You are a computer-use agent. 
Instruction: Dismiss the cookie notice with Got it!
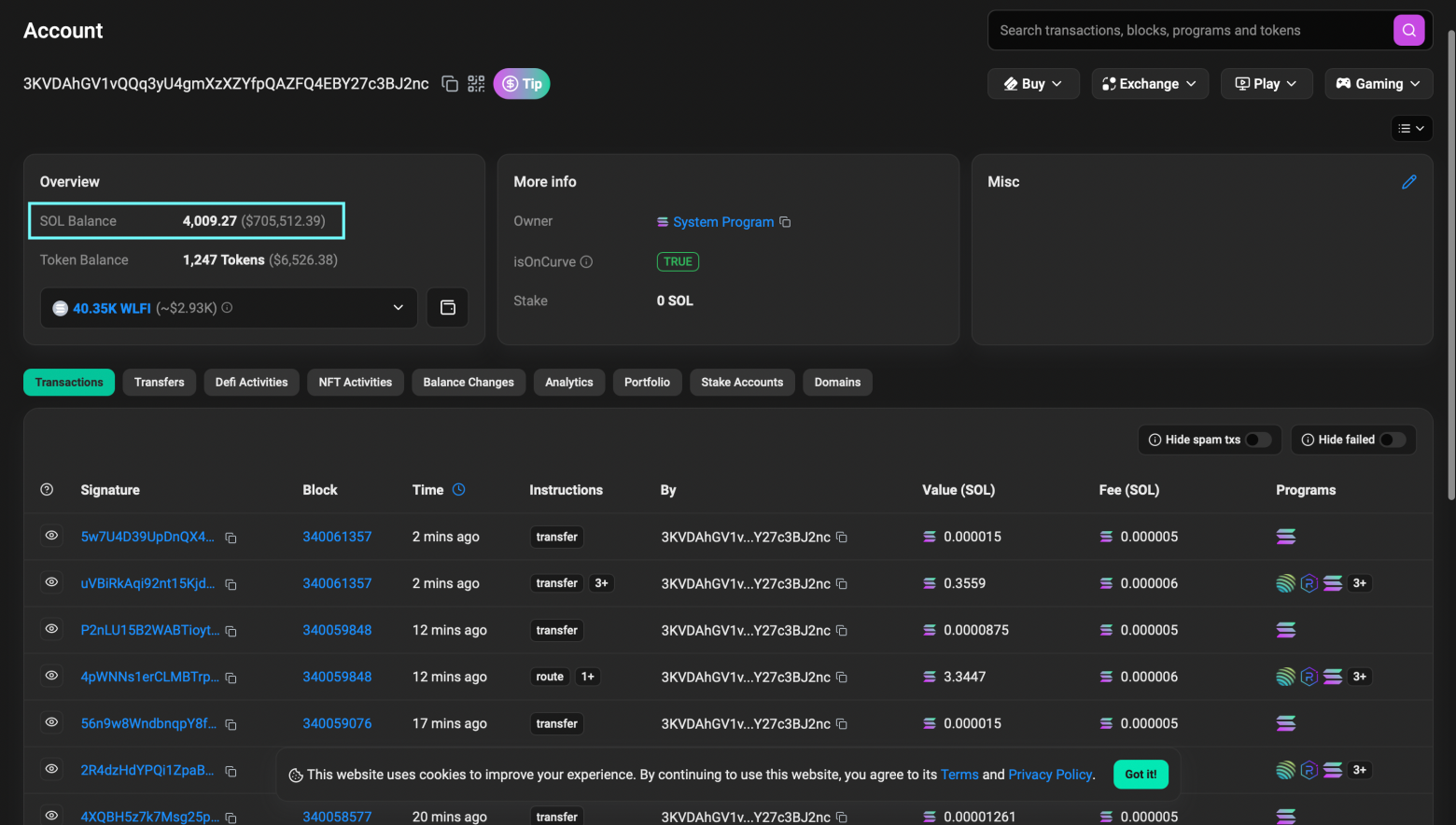point(1140,774)
